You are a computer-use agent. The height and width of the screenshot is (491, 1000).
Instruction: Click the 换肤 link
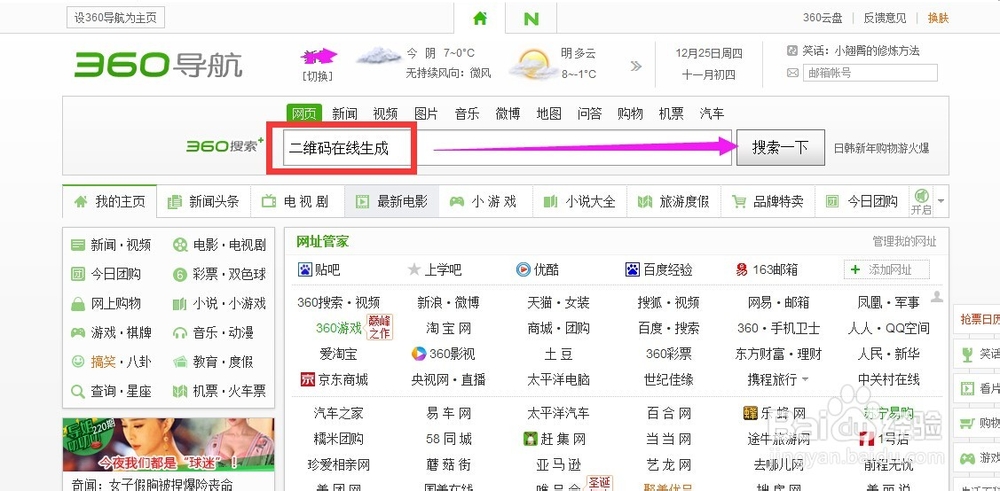[x=938, y=18]
